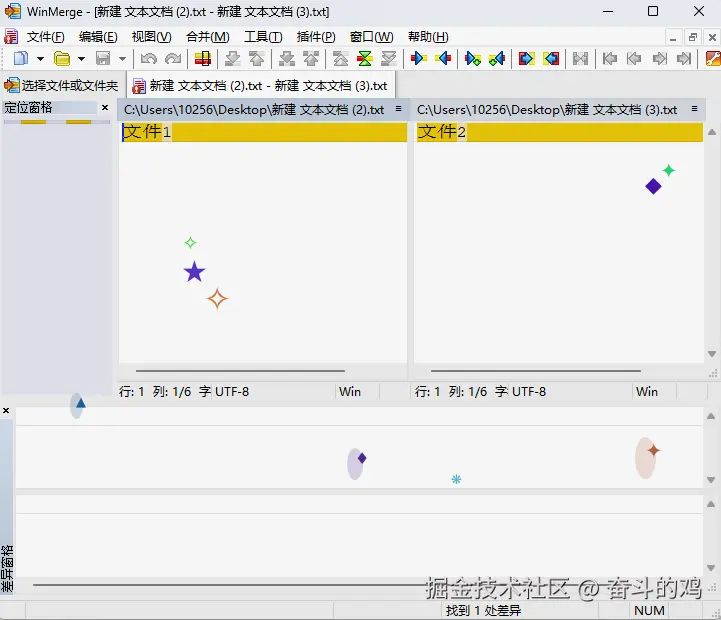The width and height of the screenshot is (721, 620).
Task: Go to the next file icon
Action: 659,58
